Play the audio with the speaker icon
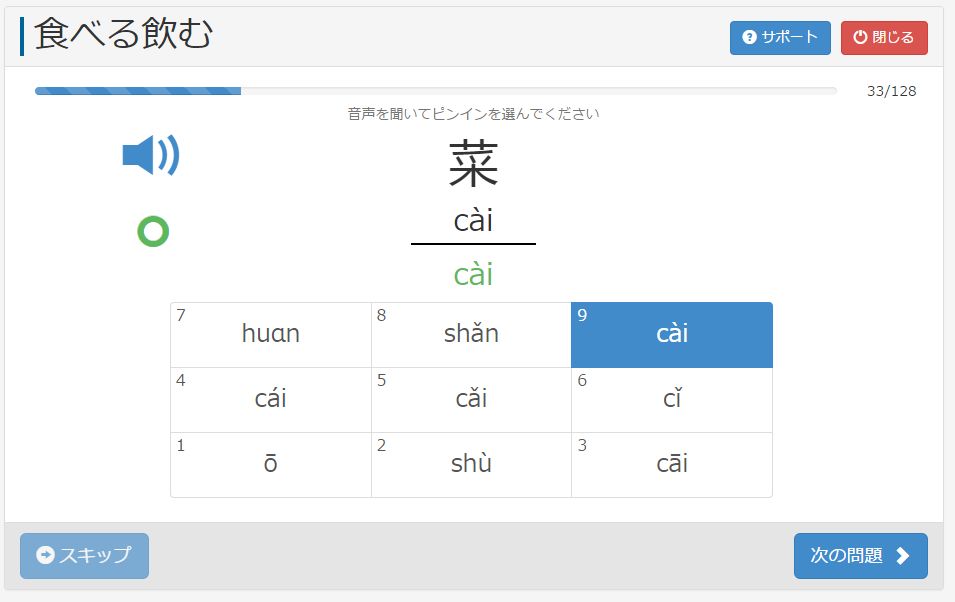The image size is (955, 602). click(x=150, y=156)
